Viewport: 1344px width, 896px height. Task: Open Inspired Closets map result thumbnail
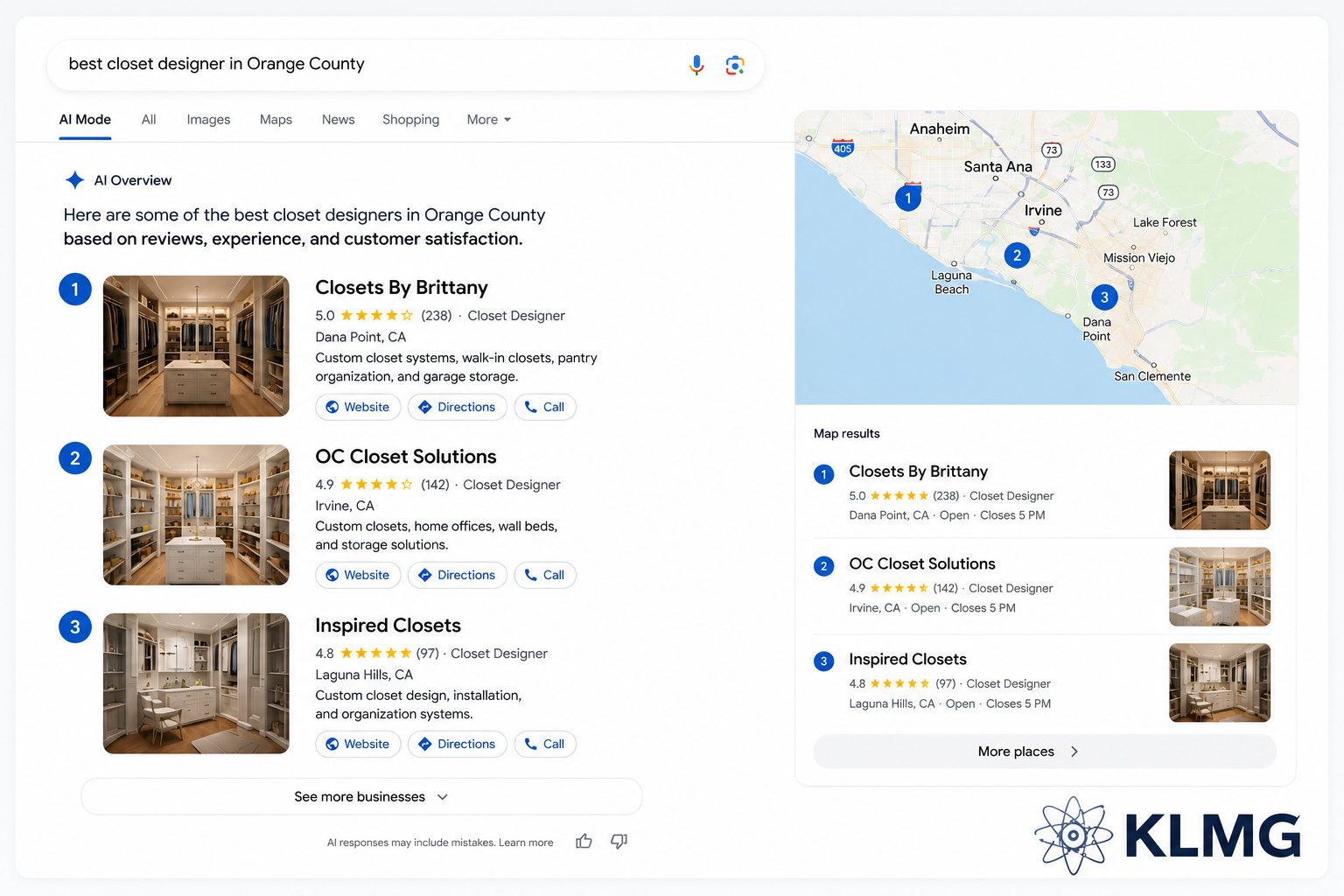[1220, 682]
